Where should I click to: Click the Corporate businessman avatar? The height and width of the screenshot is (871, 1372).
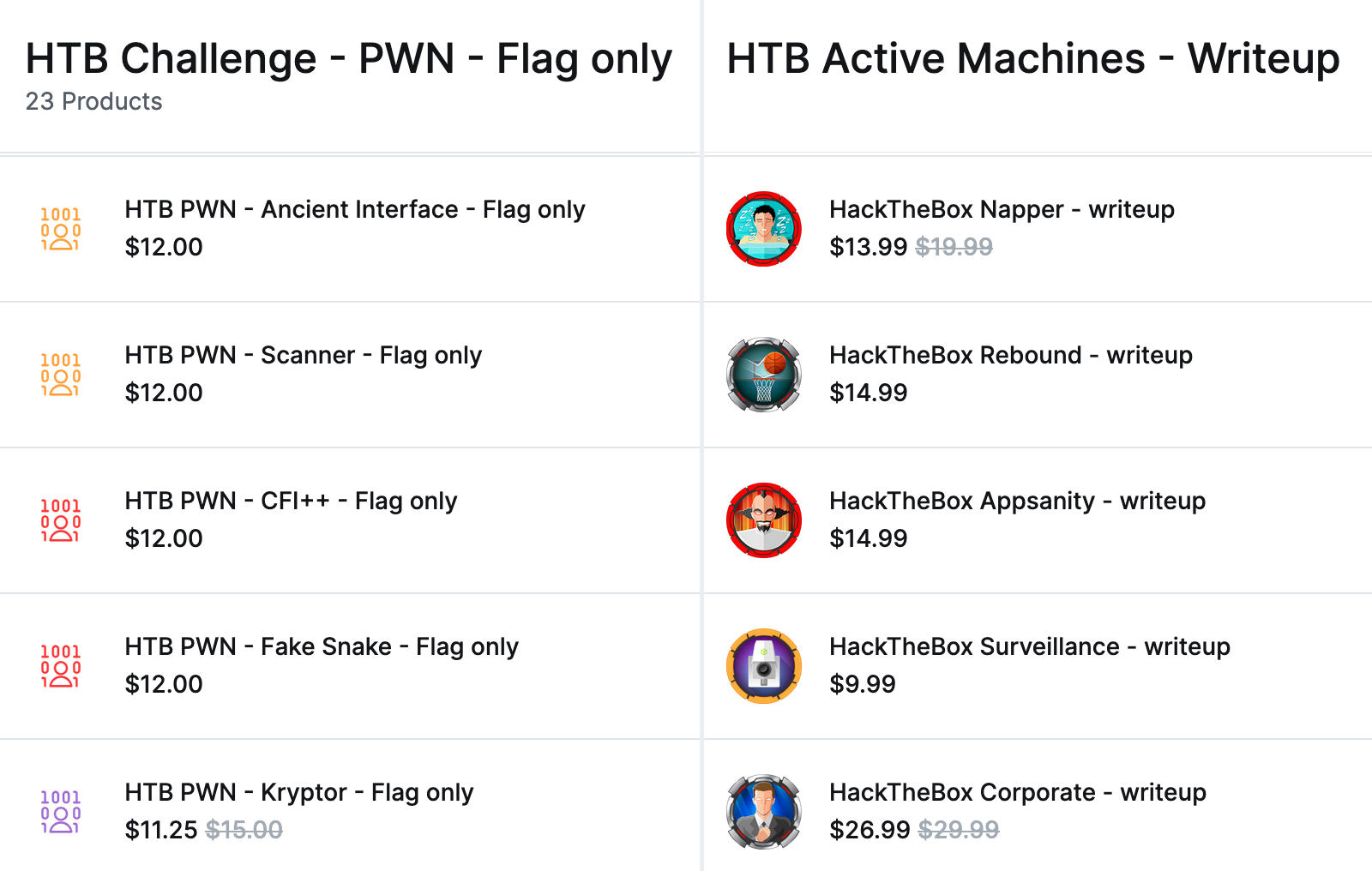pyautogui.click(x=763, y=812)
